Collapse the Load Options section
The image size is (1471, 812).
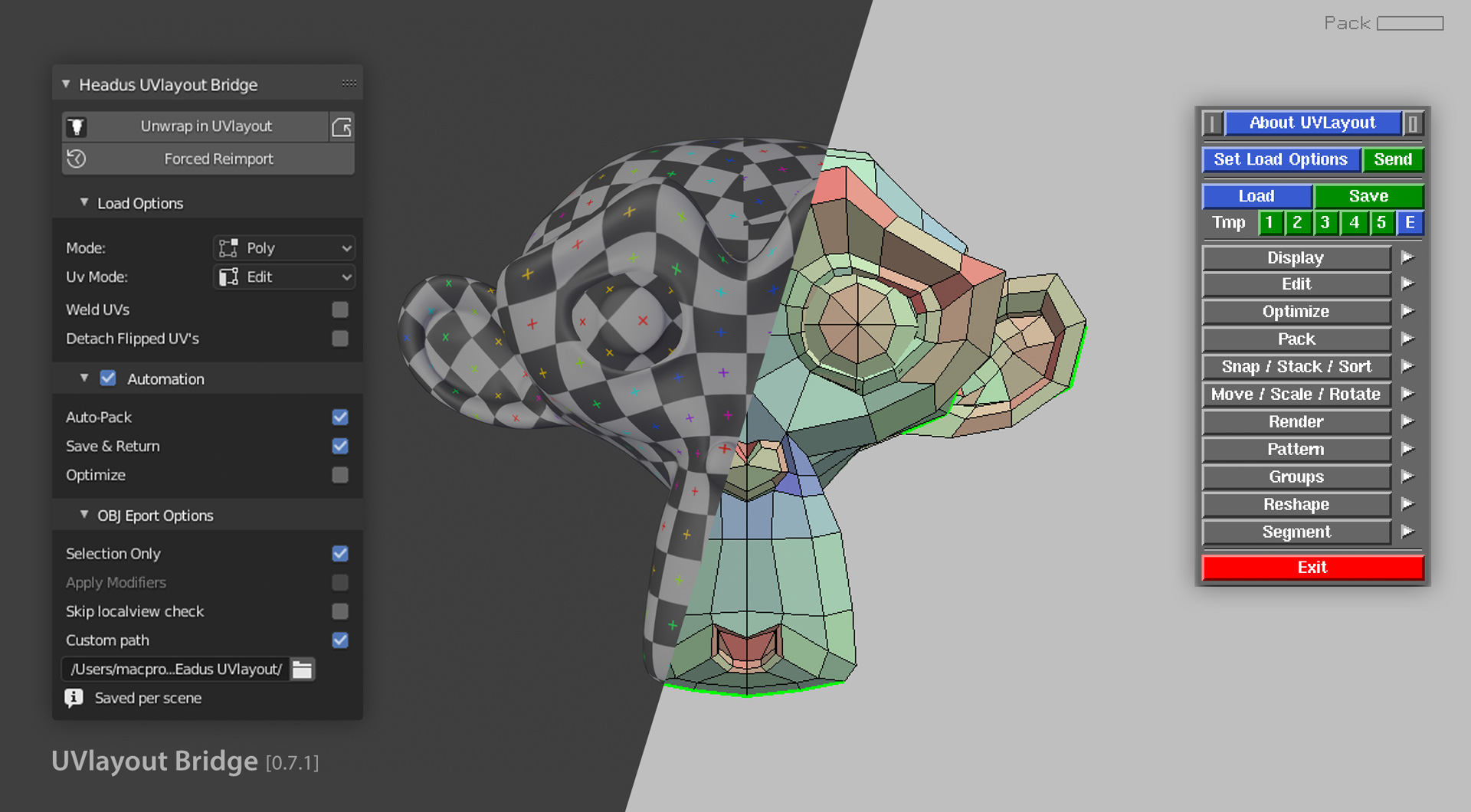pos(84,203)
